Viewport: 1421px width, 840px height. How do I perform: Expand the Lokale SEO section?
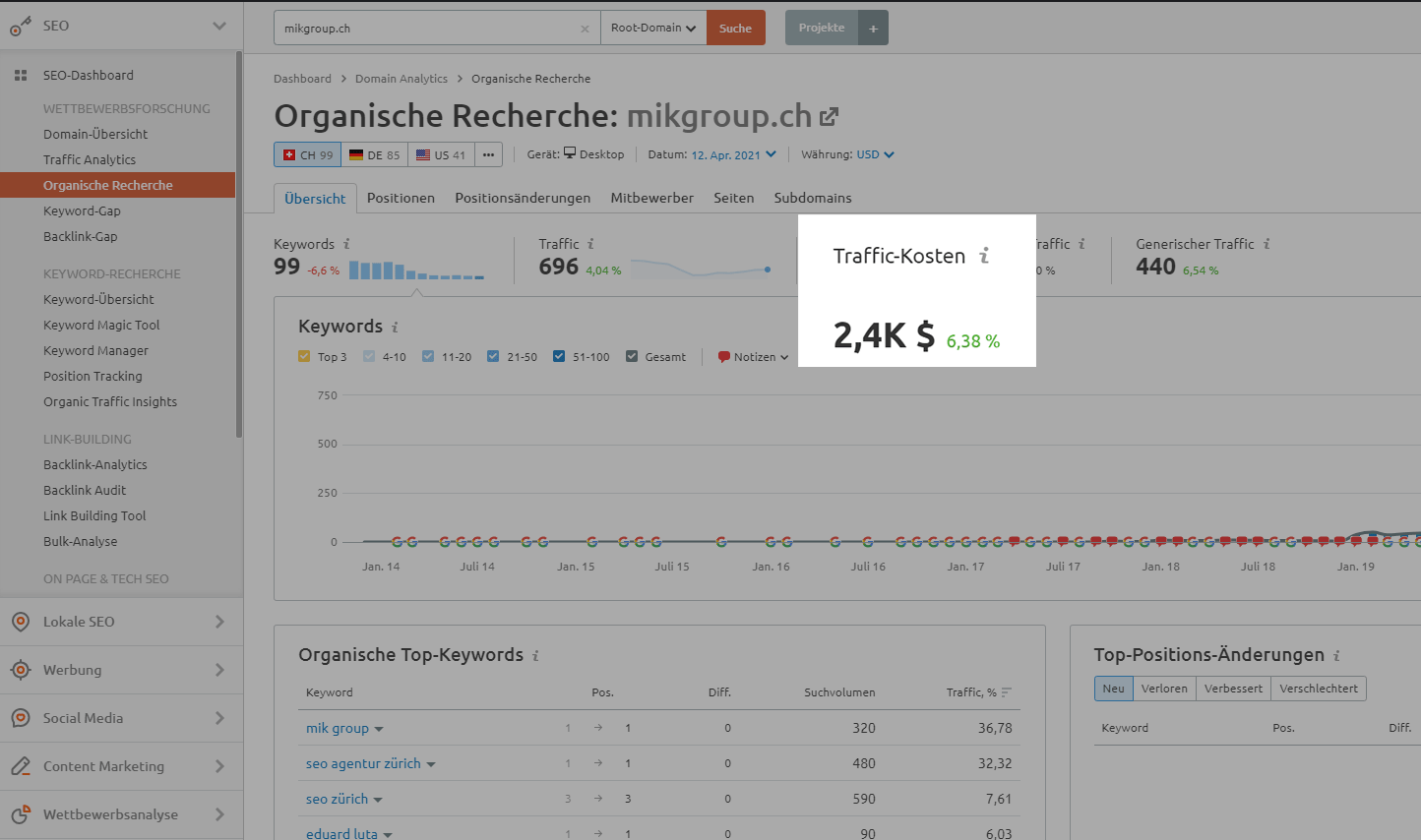(219, 622)
